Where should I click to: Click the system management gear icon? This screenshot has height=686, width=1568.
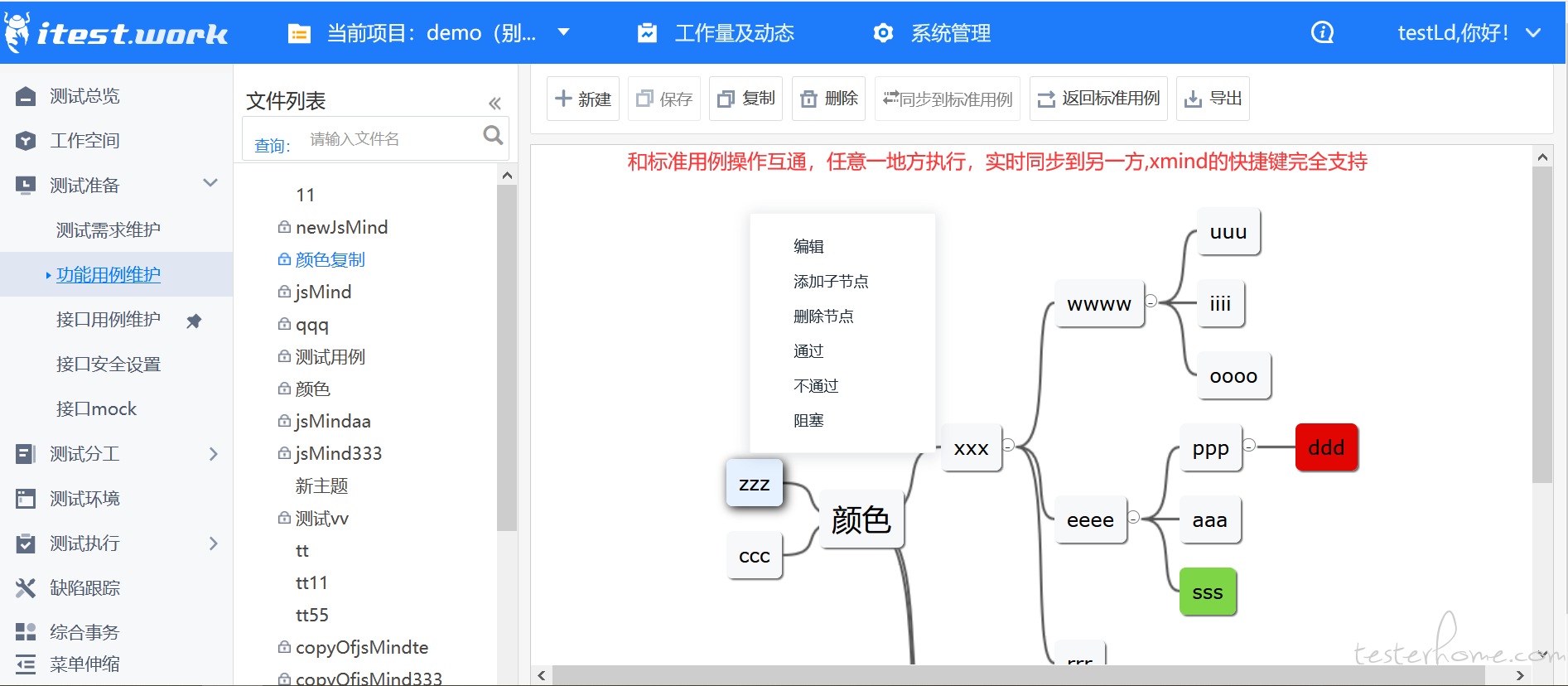[884, 33]
